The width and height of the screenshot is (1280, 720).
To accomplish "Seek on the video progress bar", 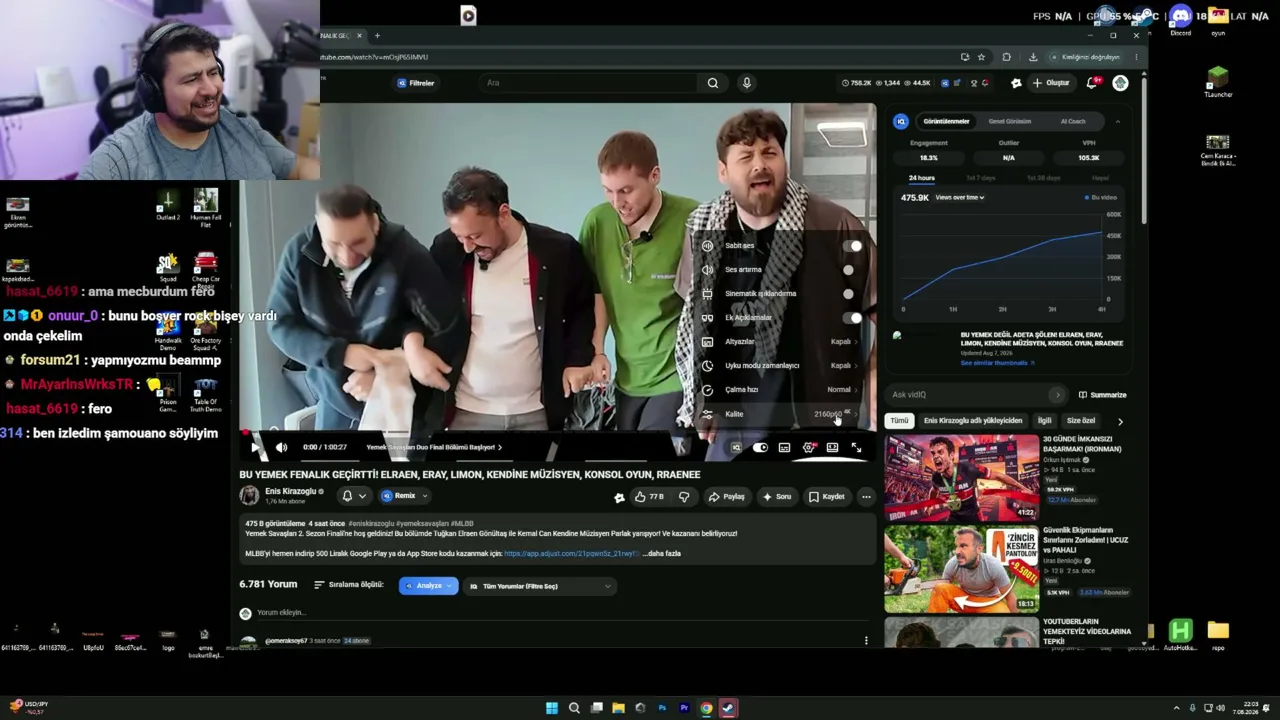I will click(558, 434).
